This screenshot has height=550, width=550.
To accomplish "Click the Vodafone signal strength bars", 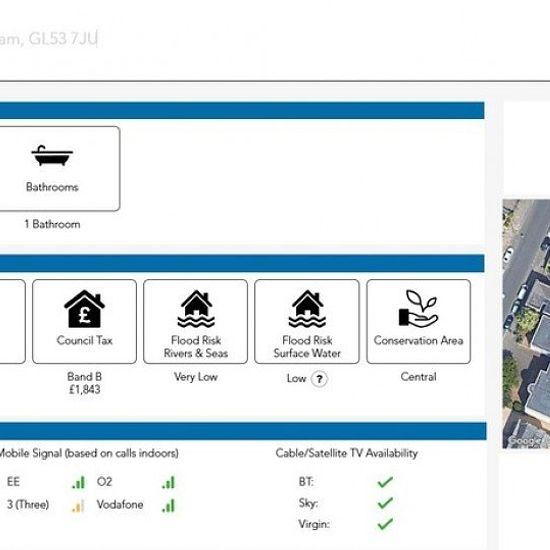I will pyautogui.click(x=168, y=505).
